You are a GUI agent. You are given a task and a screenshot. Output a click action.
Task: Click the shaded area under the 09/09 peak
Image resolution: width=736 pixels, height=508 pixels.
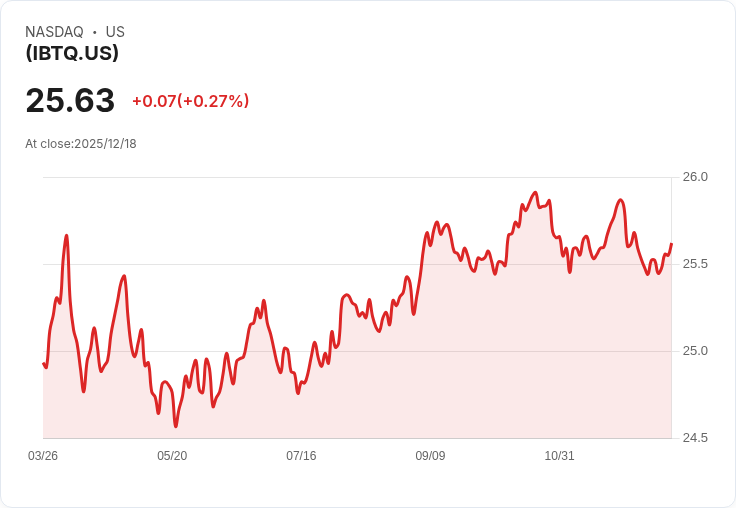[x=437, y=338]
